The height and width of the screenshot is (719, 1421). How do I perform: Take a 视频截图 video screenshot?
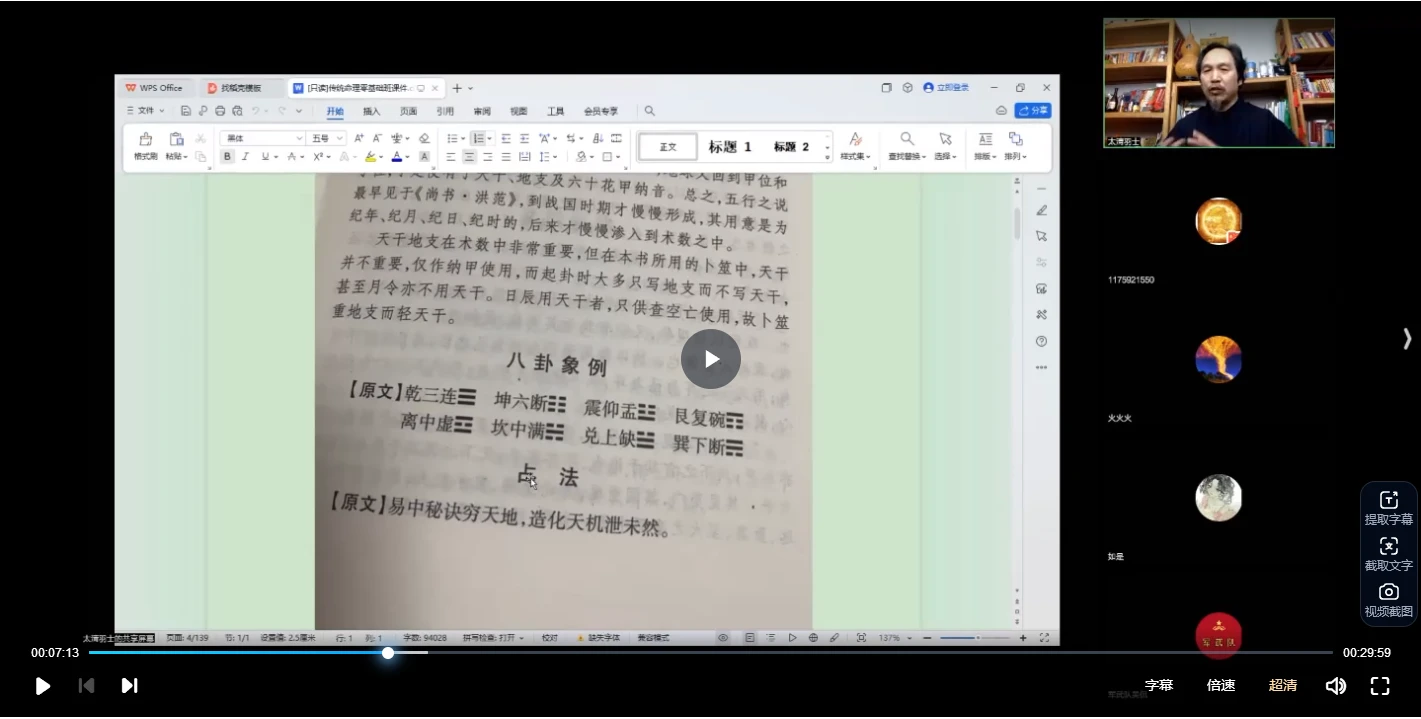(1389, 600)
